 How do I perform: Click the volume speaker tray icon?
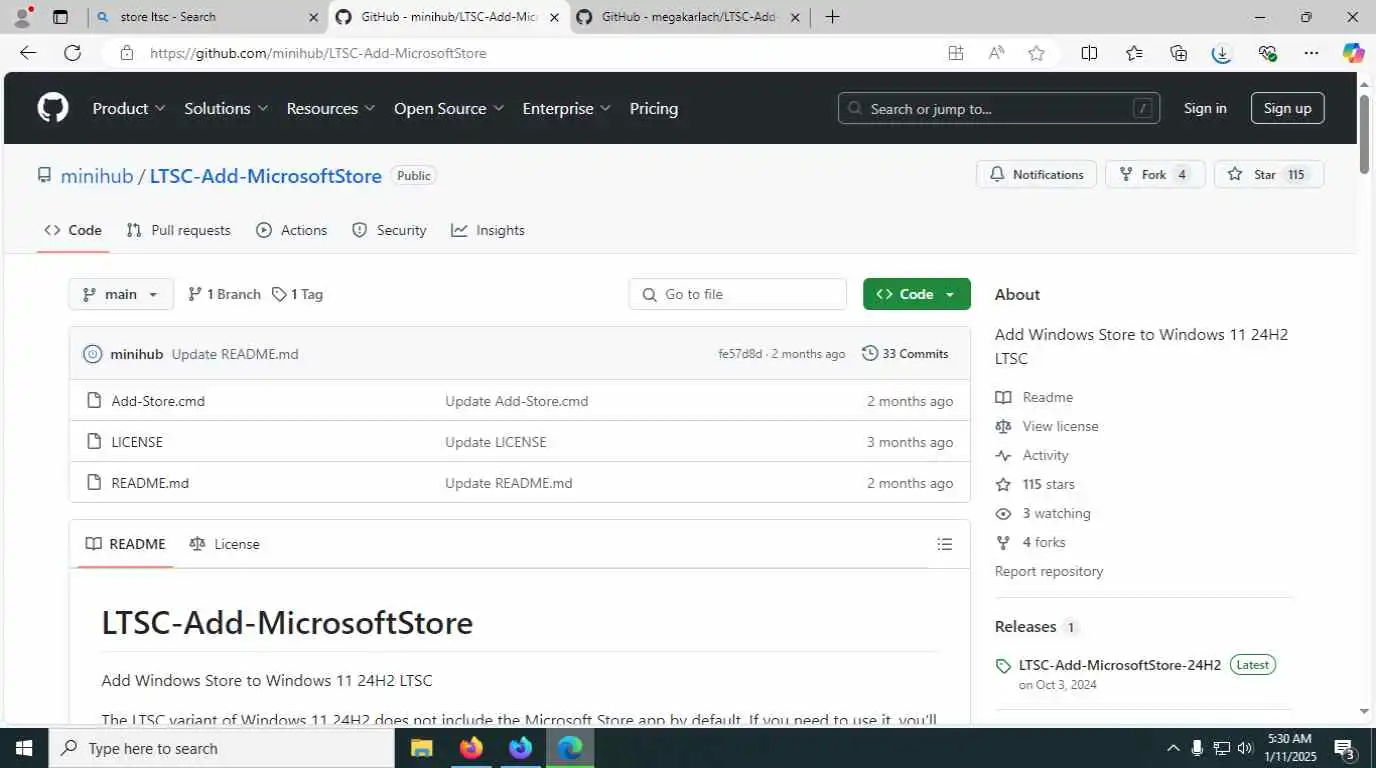pyautogui.click(x=1245, y=748)
